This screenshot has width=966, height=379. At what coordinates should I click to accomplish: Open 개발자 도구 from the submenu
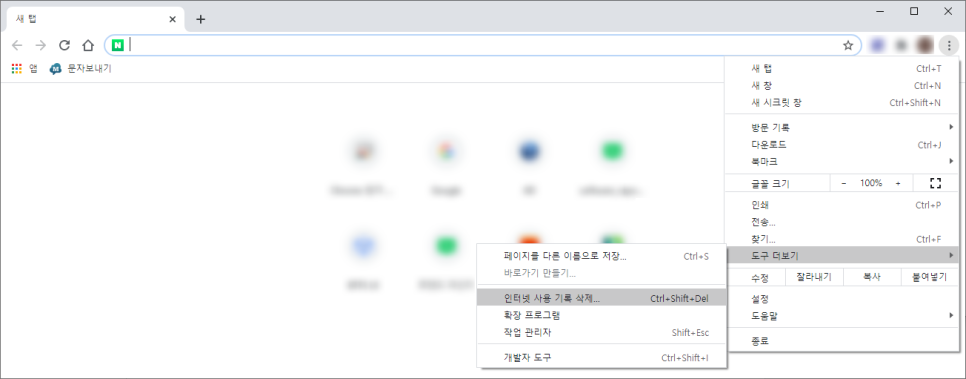(601, 357)
